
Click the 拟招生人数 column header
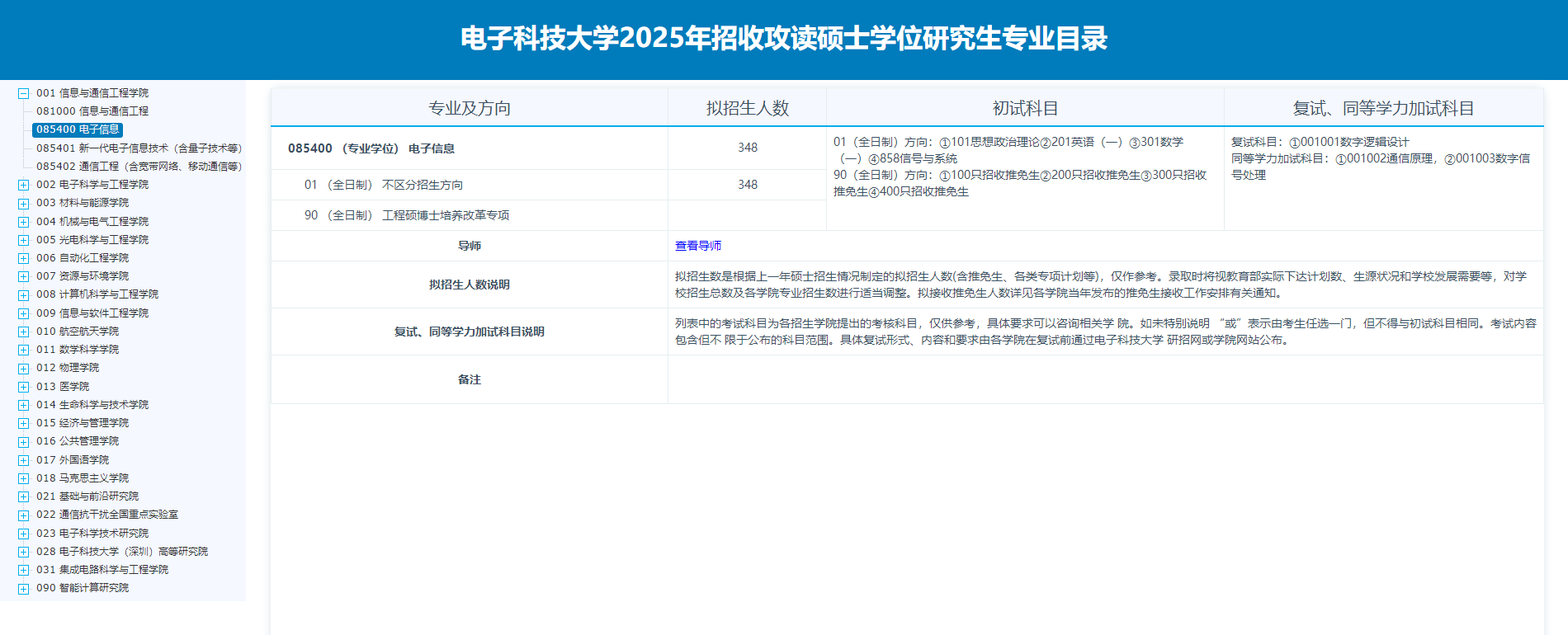pos(748,108)
